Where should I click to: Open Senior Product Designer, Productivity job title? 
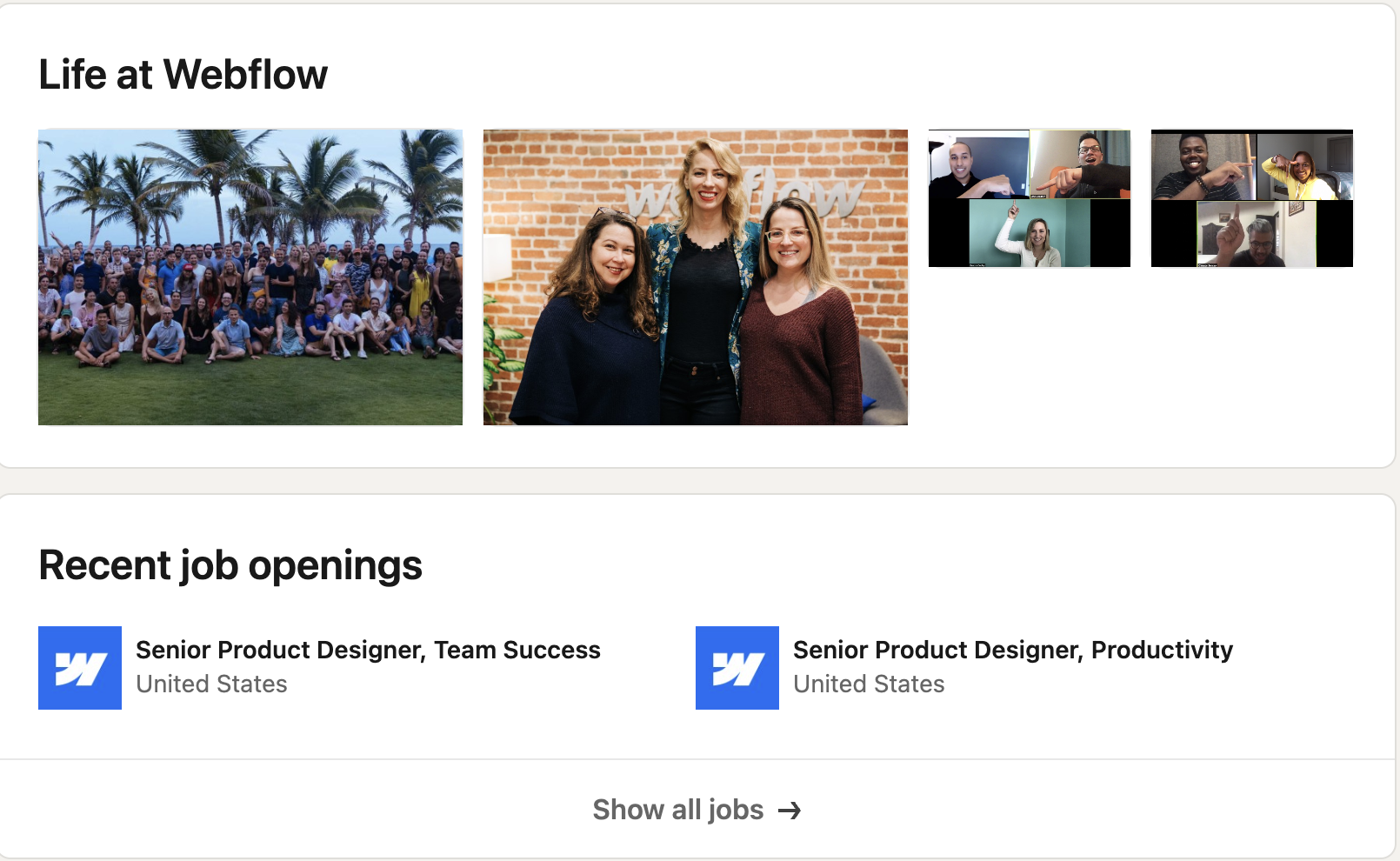point(1013,650)
